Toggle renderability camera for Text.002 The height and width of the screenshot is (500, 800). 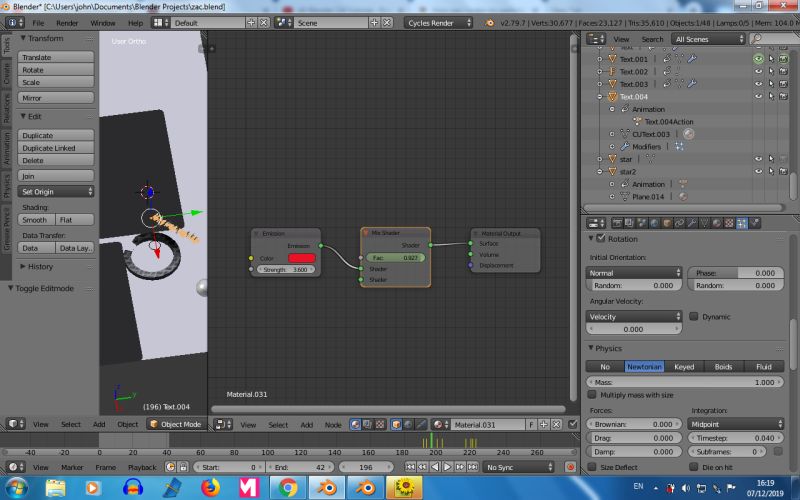[x=783, y=71]
